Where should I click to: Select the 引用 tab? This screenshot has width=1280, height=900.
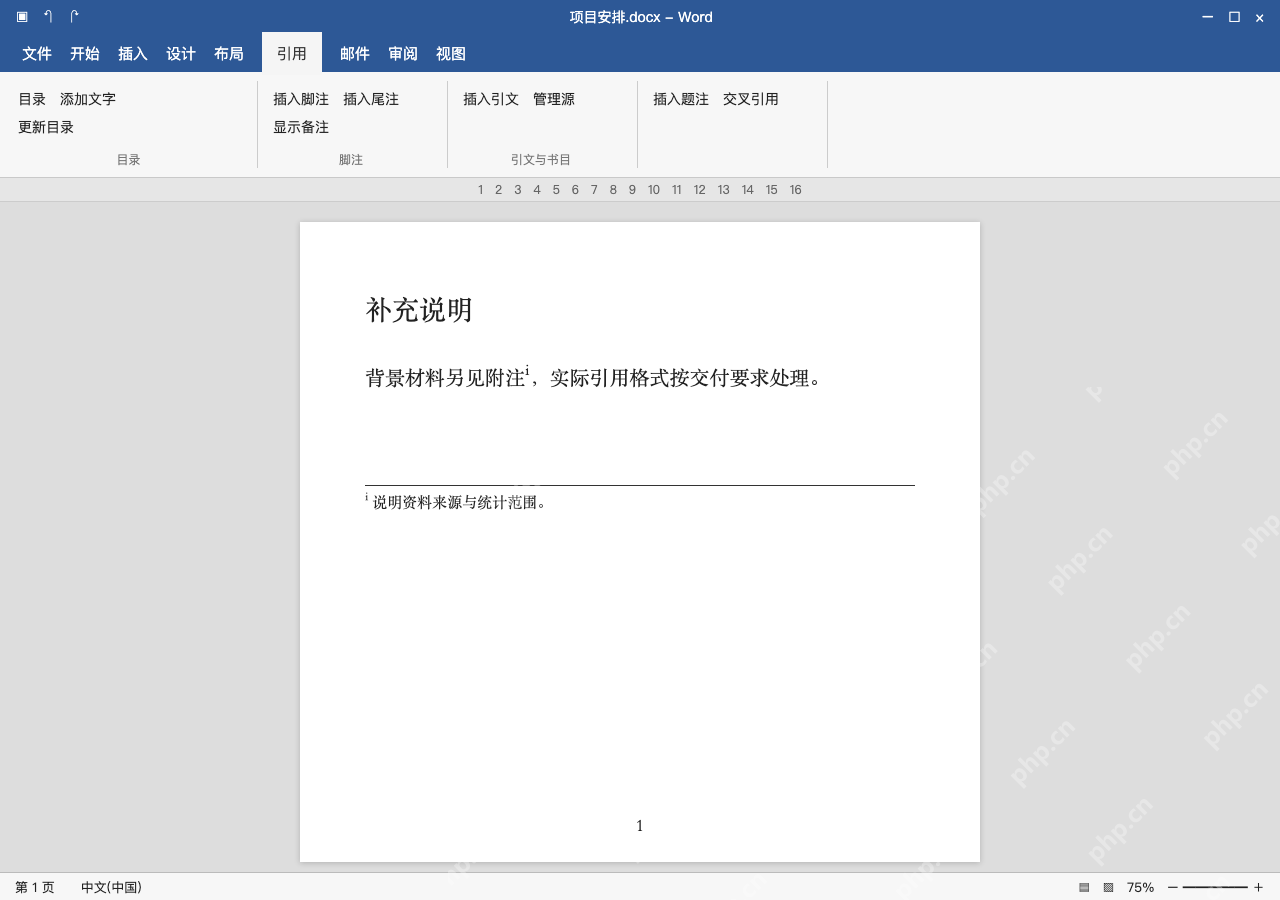point(292,54)
